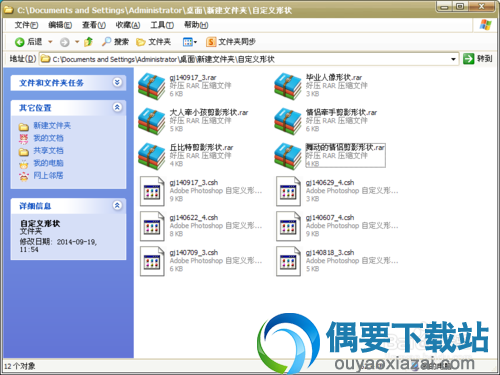
Task: Toggle the Folders (文件夹) pane button
Action: [153, 42]
